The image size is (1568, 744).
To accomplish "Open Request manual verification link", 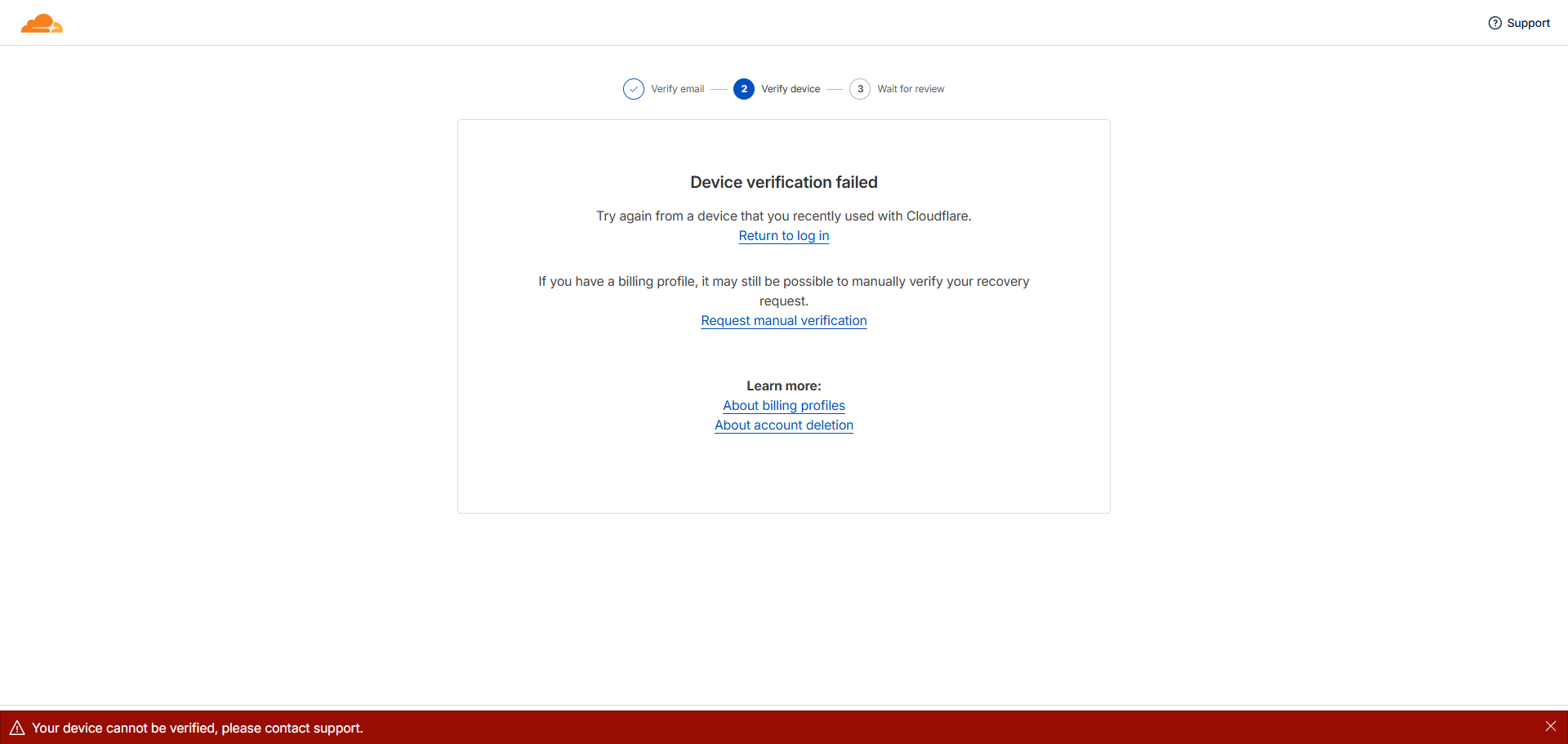I will 783,321.
